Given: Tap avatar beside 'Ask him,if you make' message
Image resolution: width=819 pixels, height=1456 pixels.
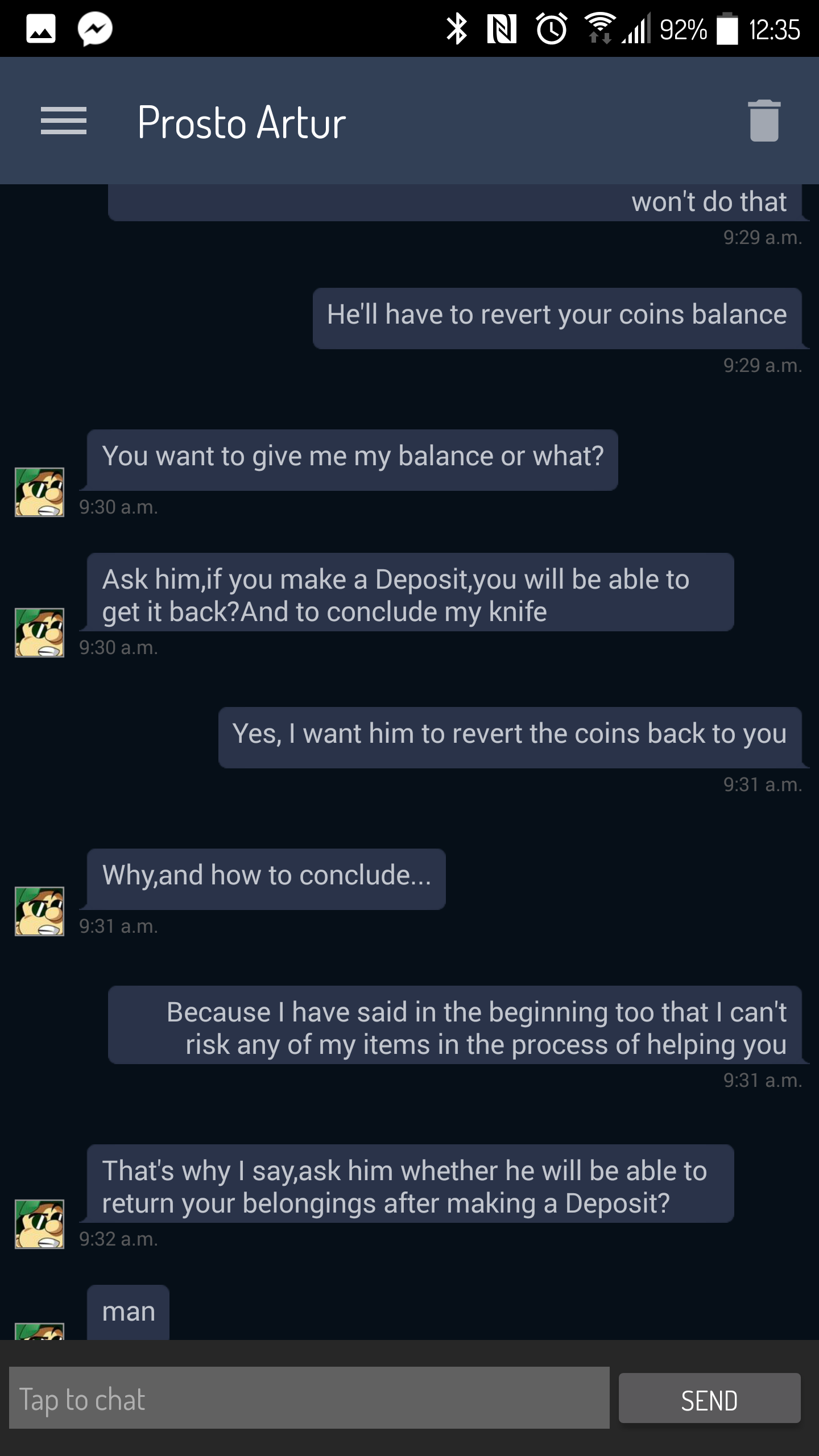Looking at the screenshot, I should coord(39,632).
